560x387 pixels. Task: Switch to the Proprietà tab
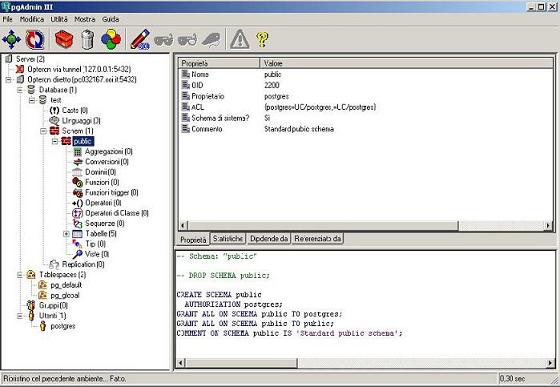pos(193,240)
